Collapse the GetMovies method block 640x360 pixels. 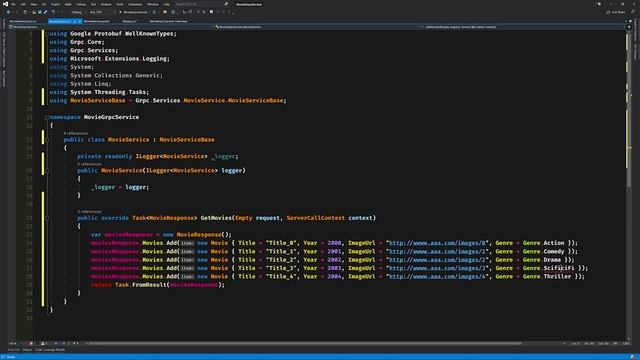pyautogui.click(x=47, y=218)
